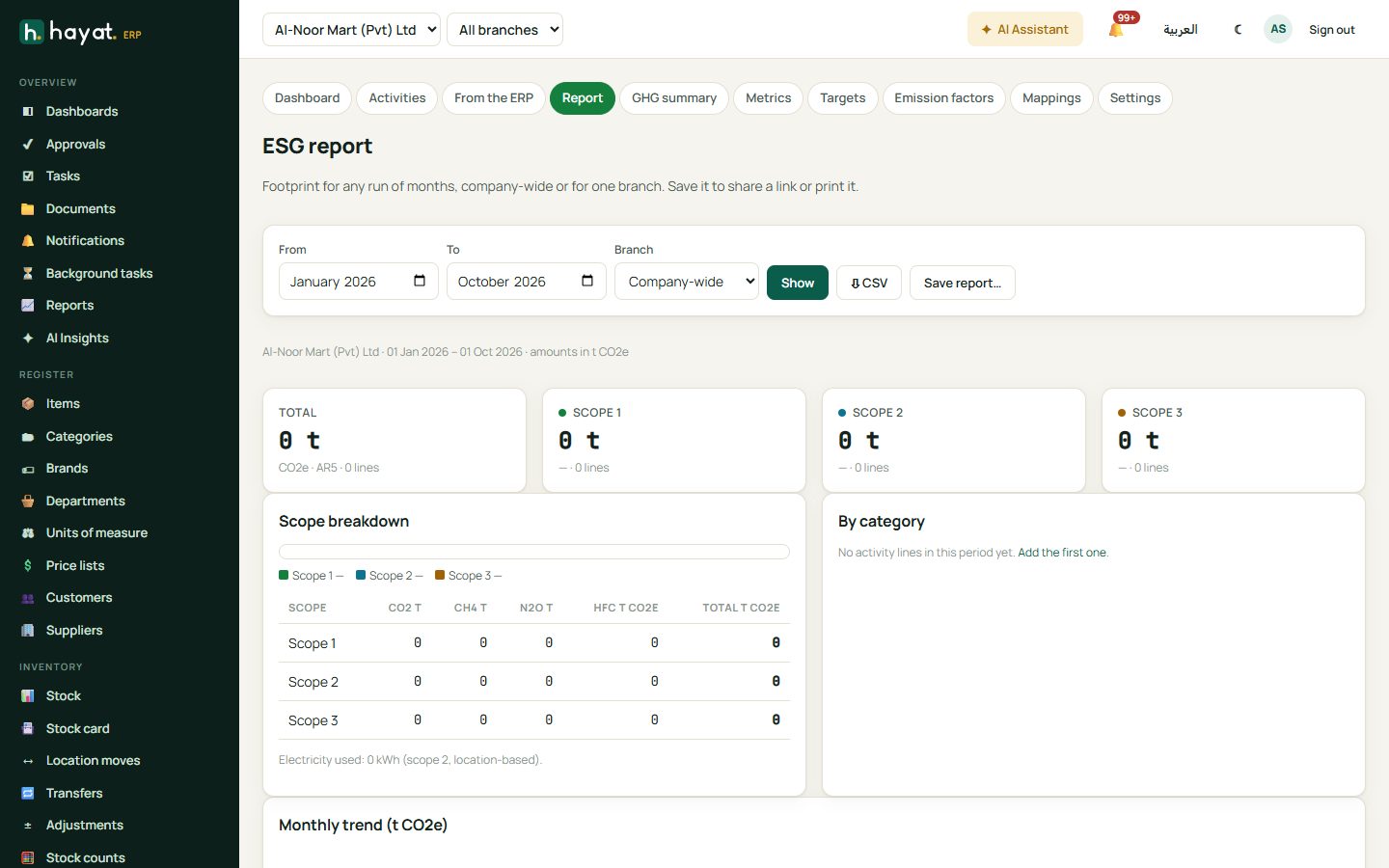Switch to the Activities tab
The image size is (1389, 868).
click(x=396, y=98)
